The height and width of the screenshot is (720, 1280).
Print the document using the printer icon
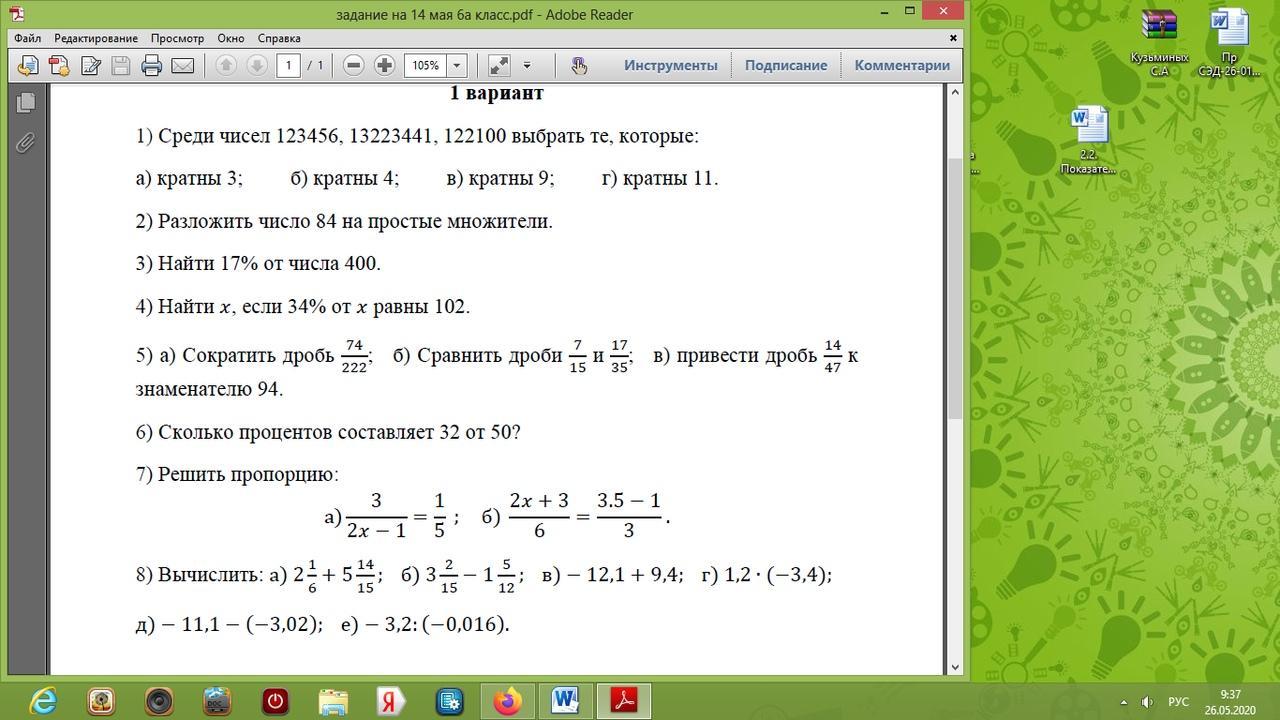[152, 66]
